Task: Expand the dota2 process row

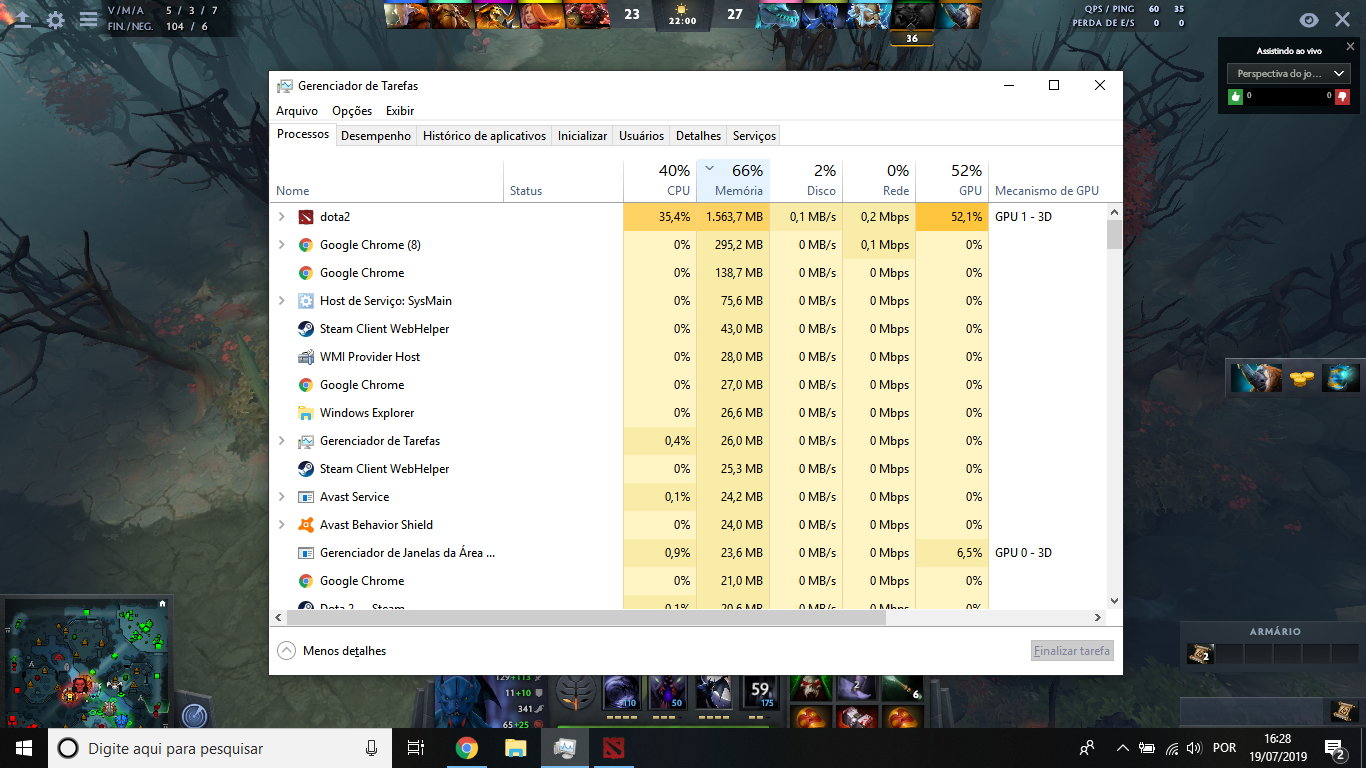Action: (x=282, y=217)
